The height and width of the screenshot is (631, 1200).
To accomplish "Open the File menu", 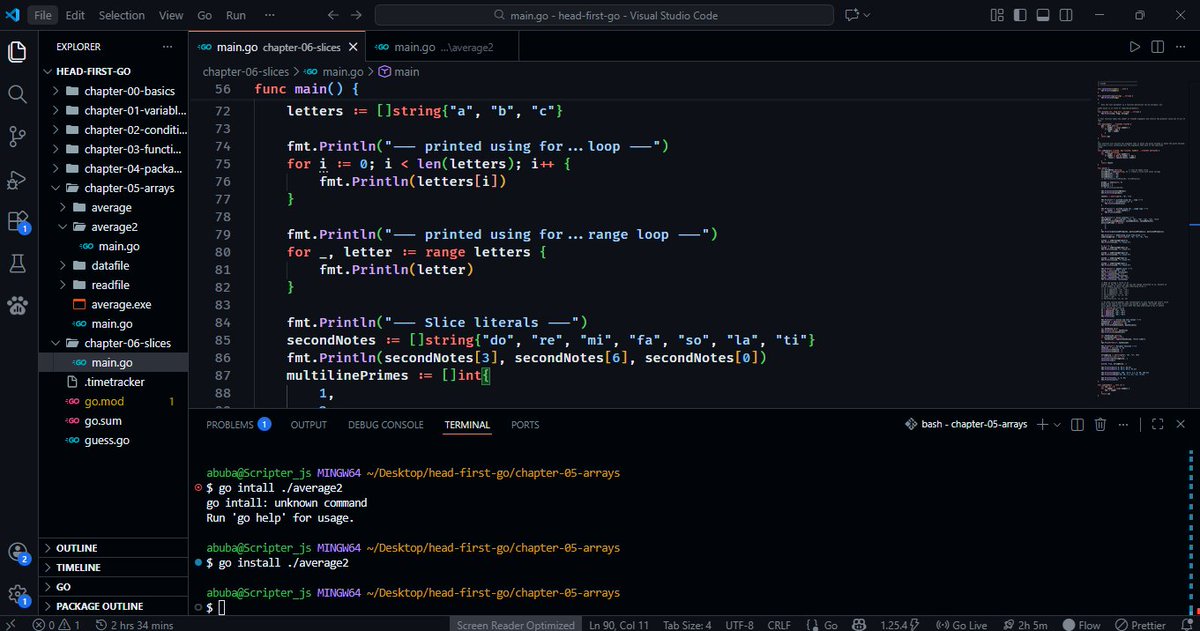I will point(43,15).
